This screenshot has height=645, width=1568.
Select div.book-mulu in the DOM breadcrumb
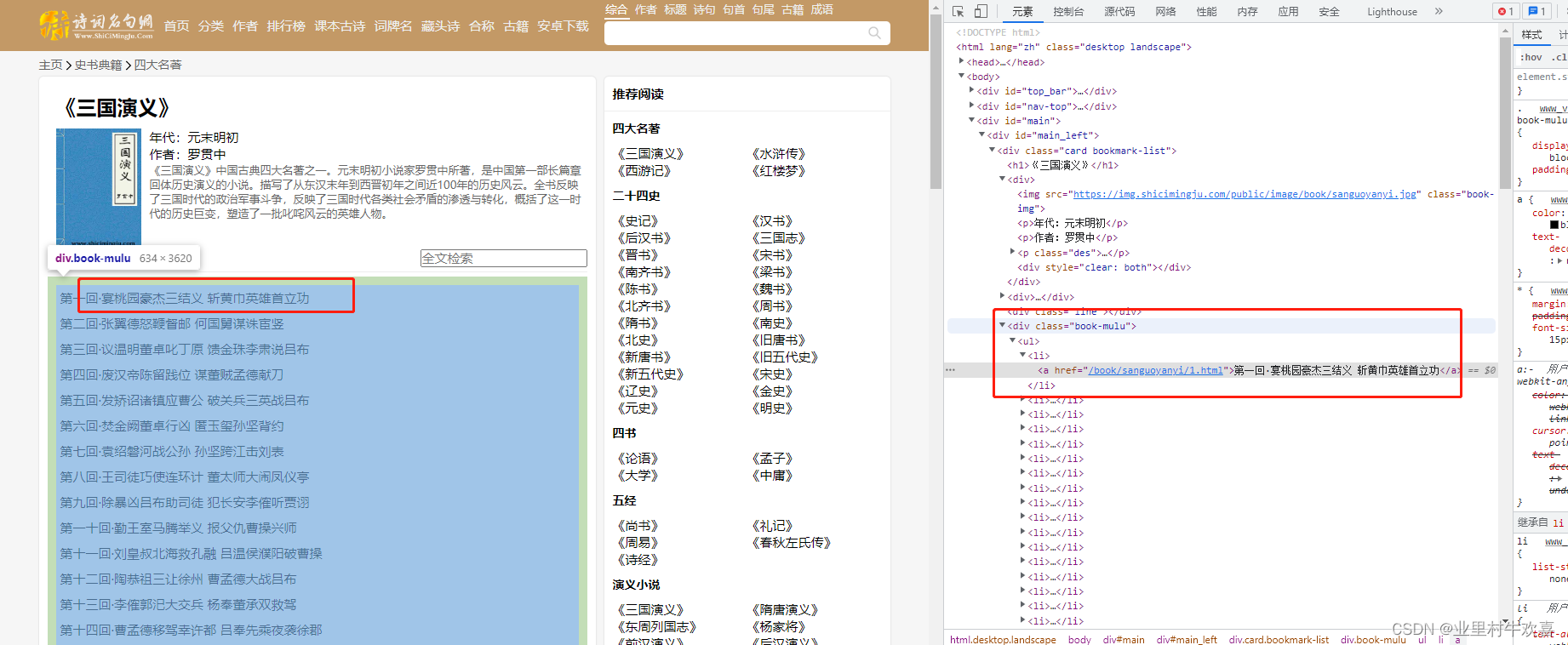[1373, 639]
